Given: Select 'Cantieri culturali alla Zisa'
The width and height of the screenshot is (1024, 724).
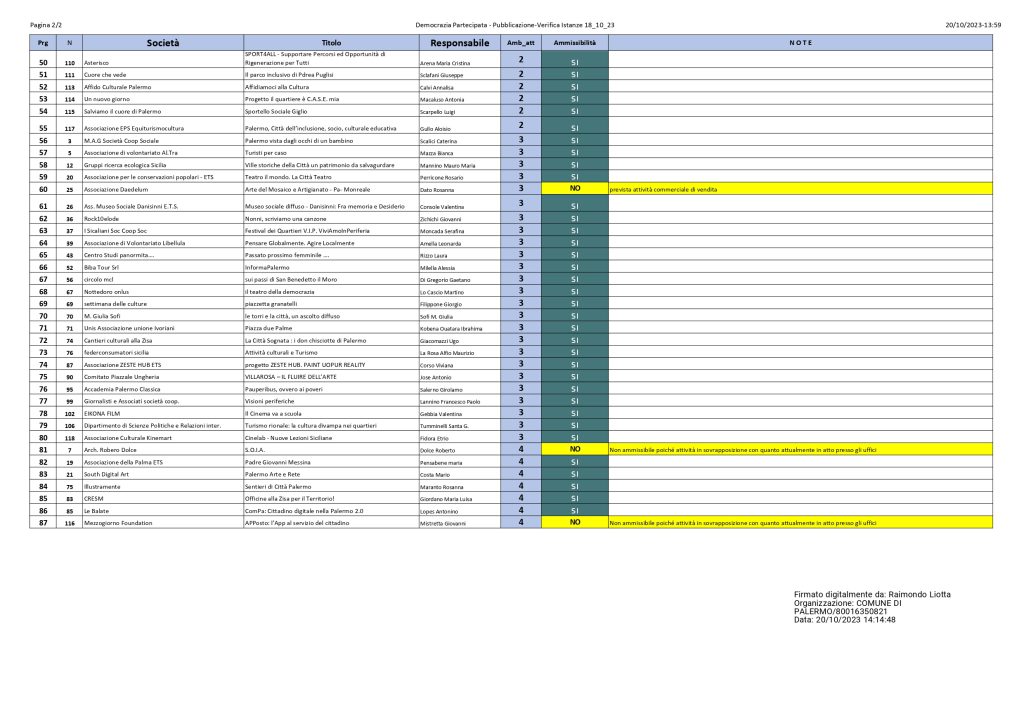Looking at the screenshot, I should pos(163,340).
